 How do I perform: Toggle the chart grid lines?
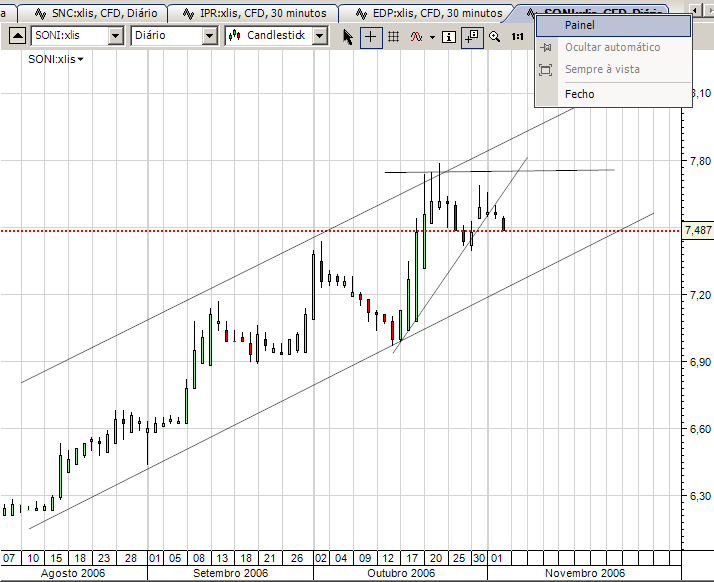pyautogui.click(x=394, y=36)
